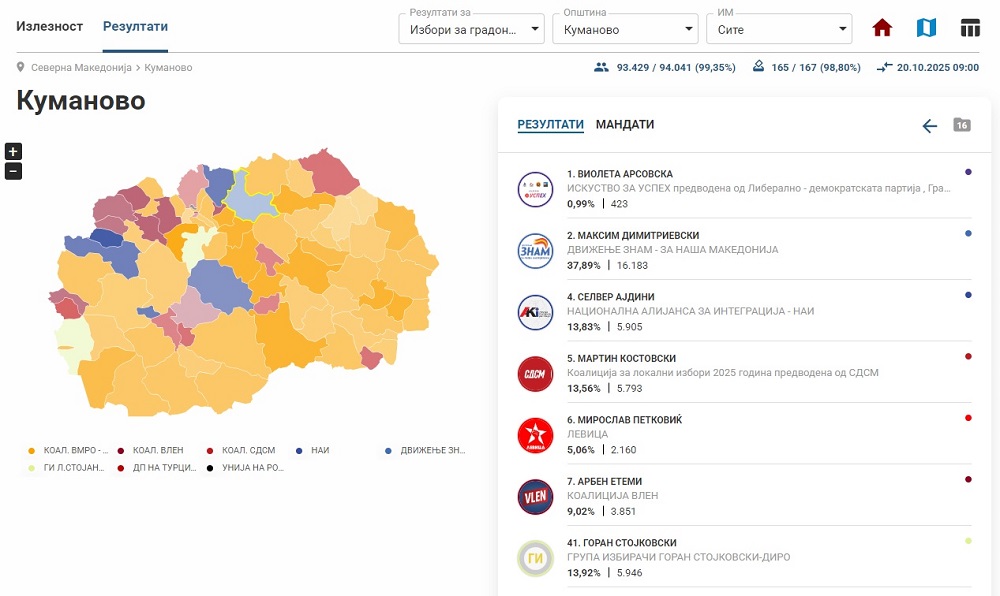1000x596 pixels.
Task: Click the VLEN coalition logo
Action: click(535, 497)
